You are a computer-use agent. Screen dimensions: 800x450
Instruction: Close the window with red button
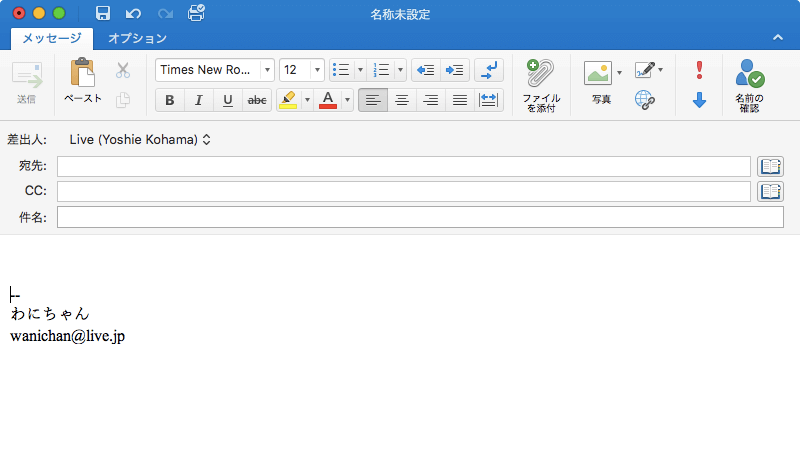coord(19,13)
